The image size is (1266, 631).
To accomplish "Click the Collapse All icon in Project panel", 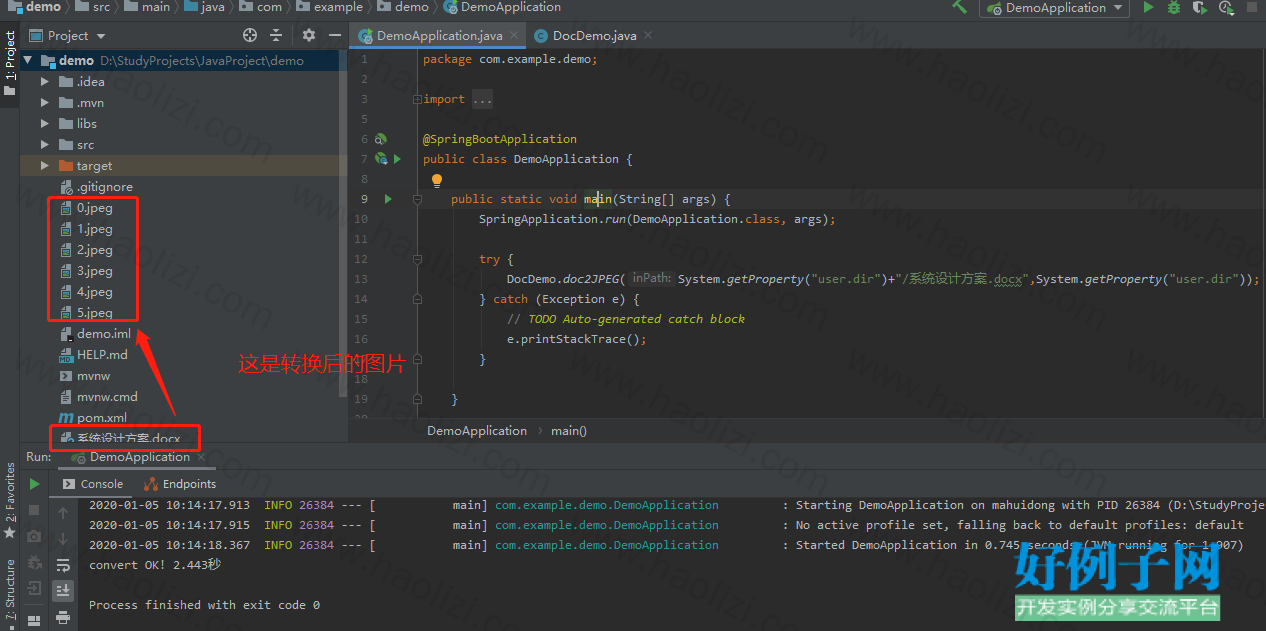I will coord(277,35).
